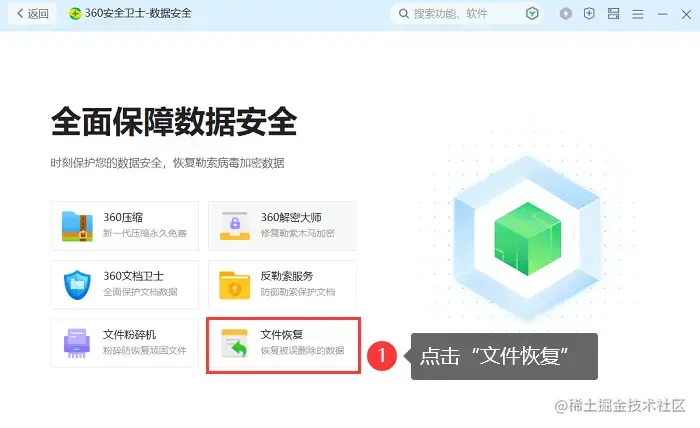
Task: Click the gray upload shield icon in title bar
Action: click(x=566, y=14)
